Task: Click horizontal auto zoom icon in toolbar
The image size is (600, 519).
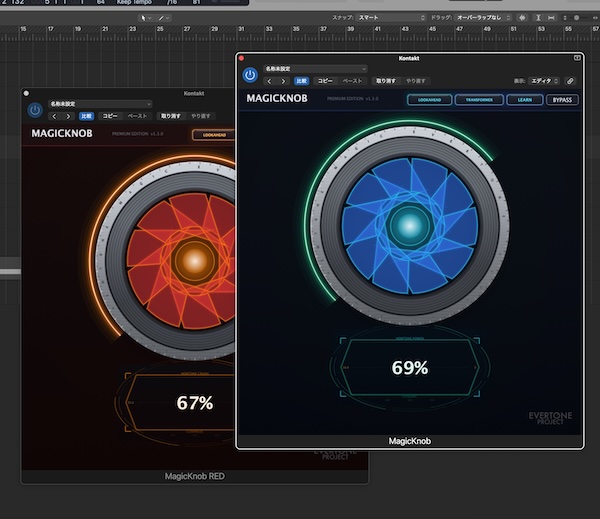Action: [x=551, y=18]
